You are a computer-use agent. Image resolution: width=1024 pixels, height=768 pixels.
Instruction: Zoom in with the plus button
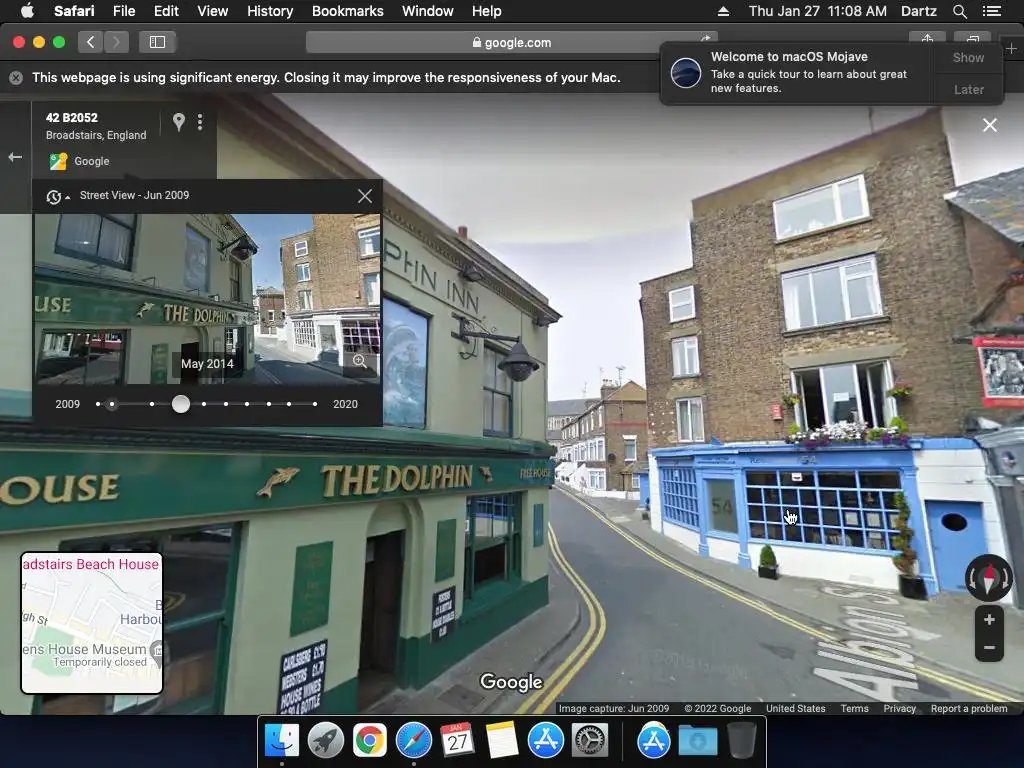pos(989,620)
